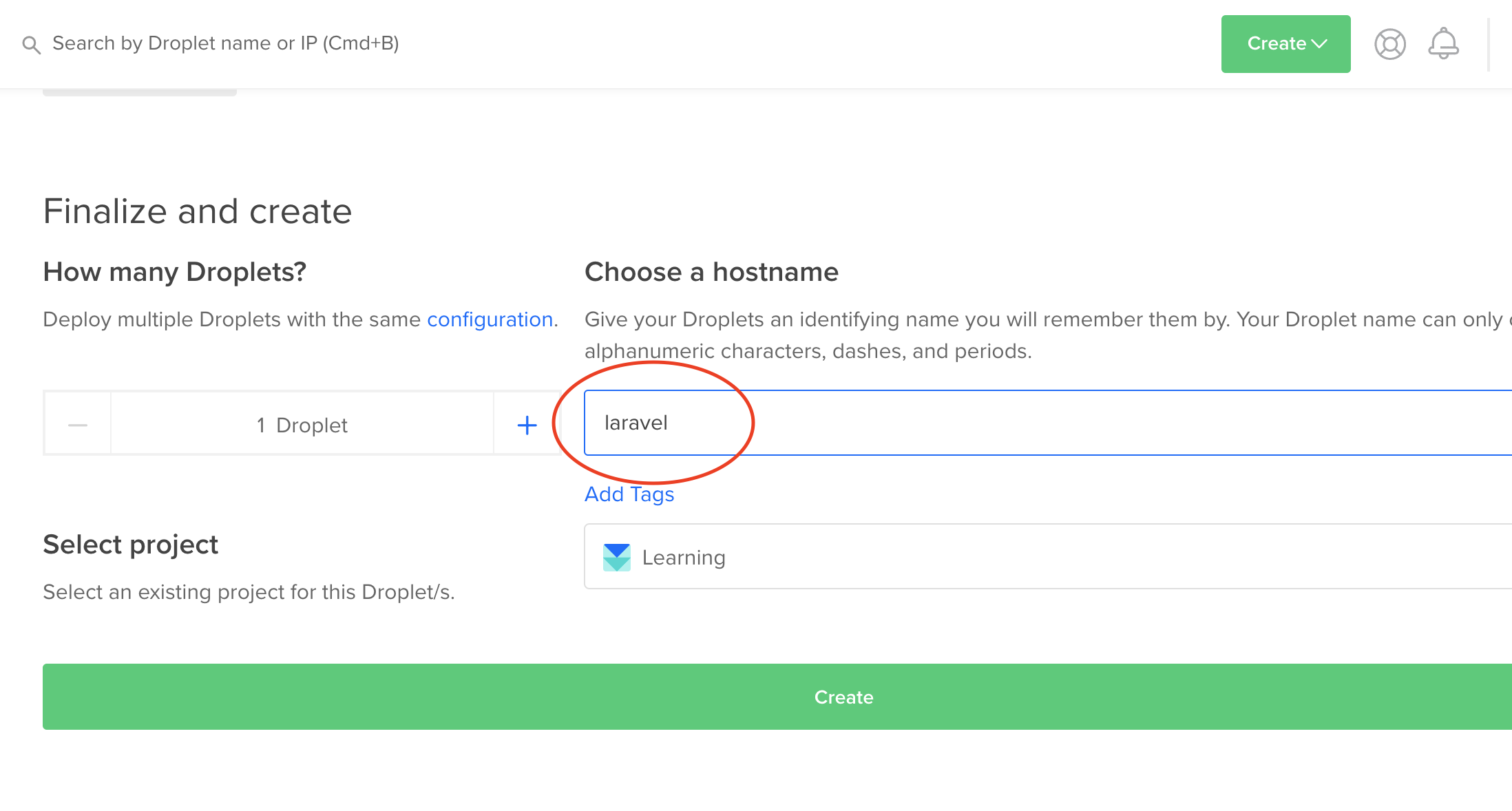The width and height of the screenshot is (1512, 811).
Task: Open the Learning project selector
Action: [x=1048, y=556]
